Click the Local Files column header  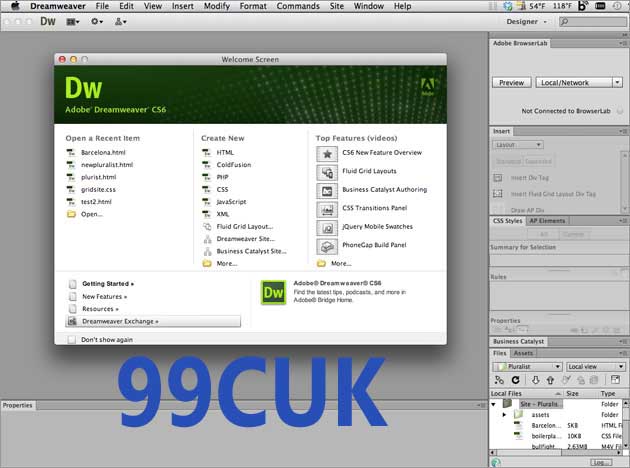526,394
